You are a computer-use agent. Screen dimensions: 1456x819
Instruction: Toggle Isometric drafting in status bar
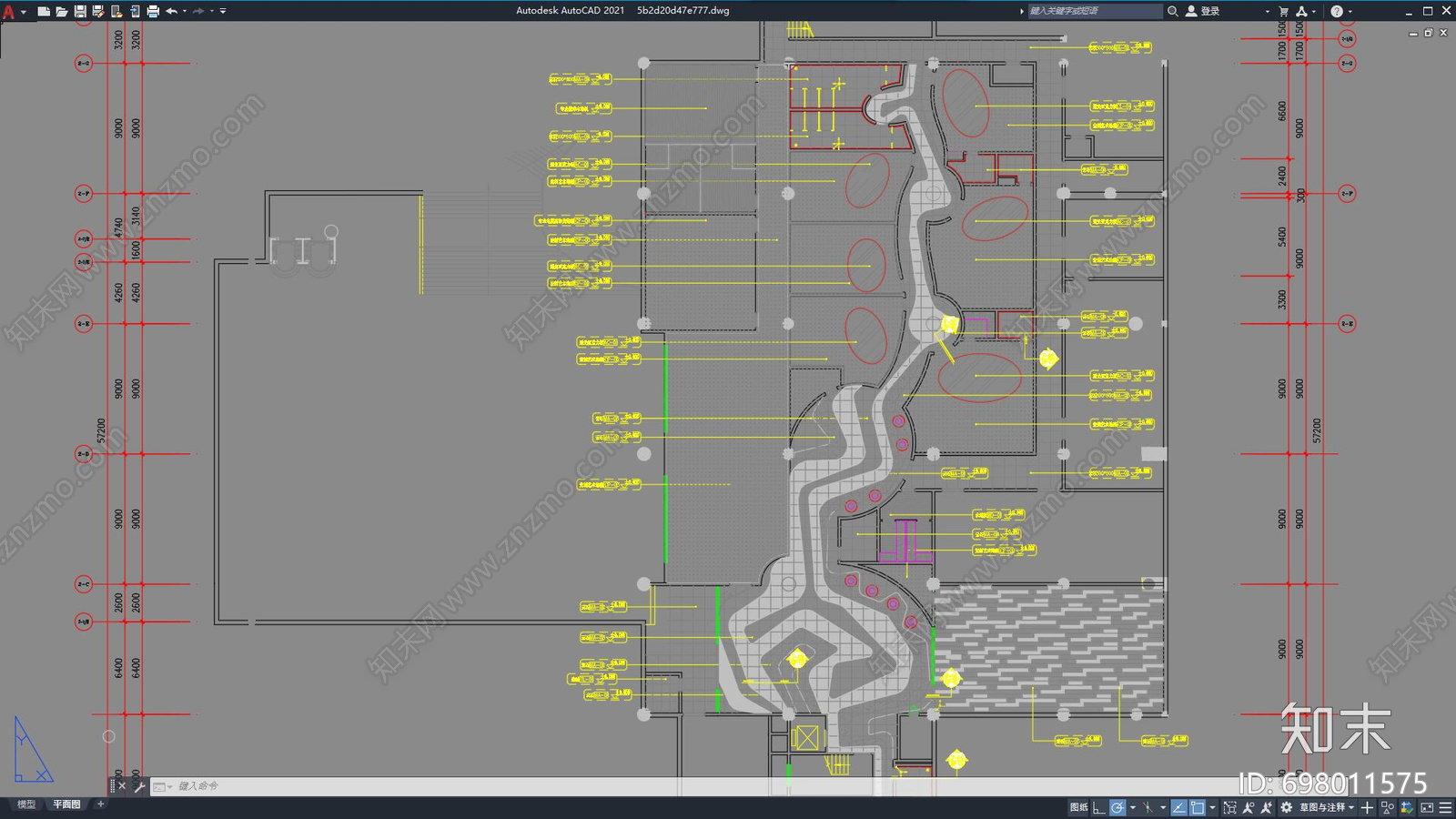tap(1148, 807)
